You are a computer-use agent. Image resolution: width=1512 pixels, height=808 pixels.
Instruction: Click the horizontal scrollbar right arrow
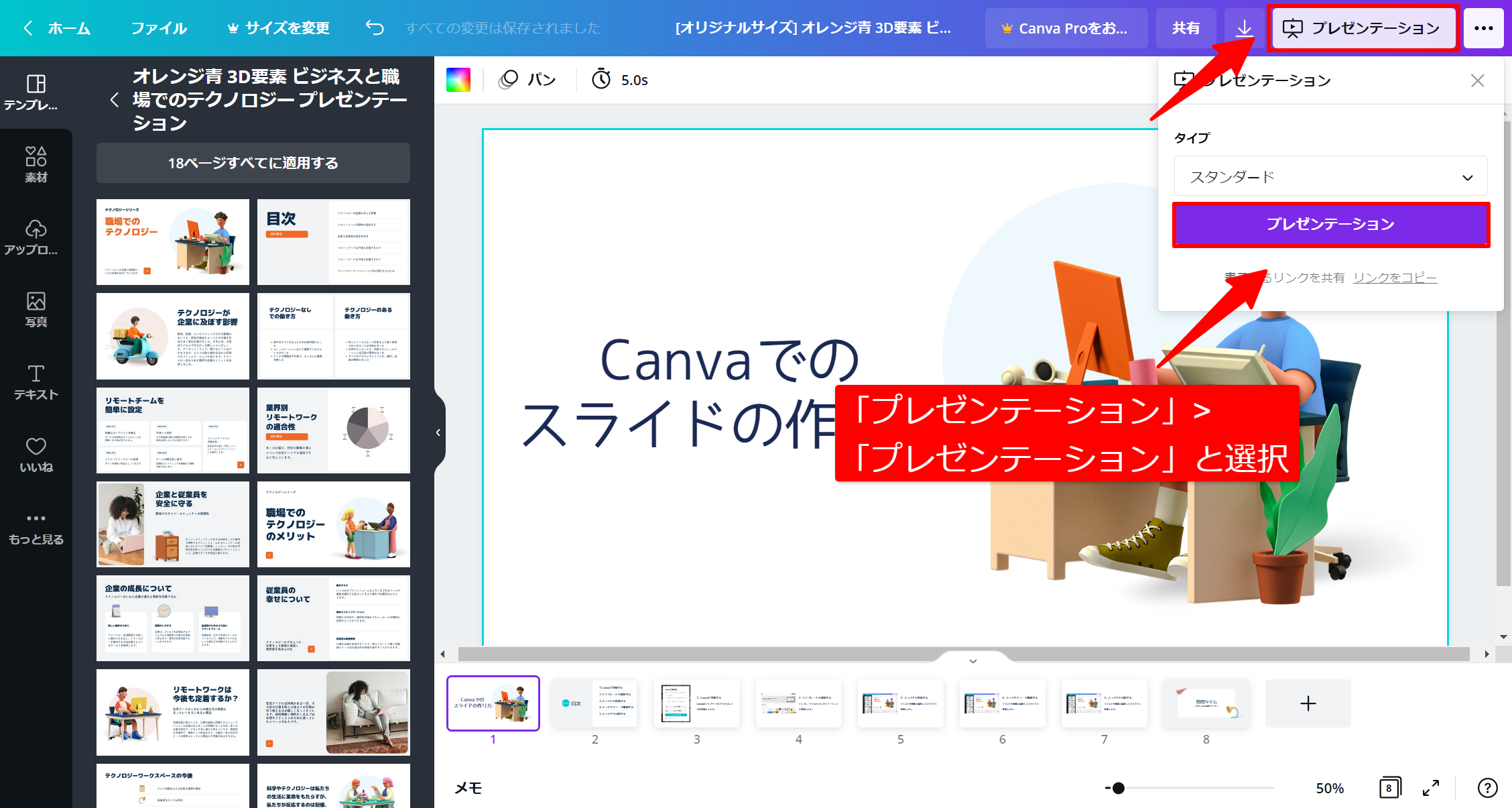pyautogui.click(x=1487, y=654)
